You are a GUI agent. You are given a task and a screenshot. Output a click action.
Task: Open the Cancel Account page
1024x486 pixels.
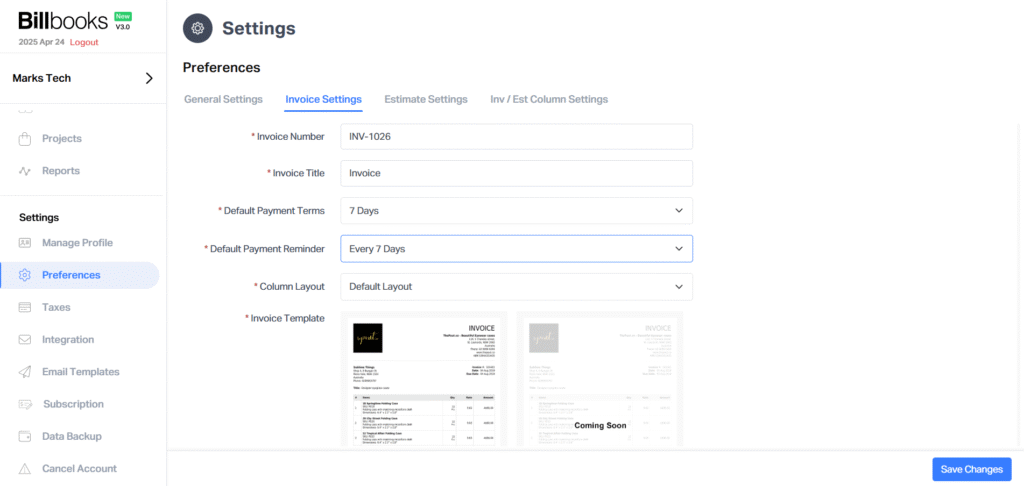pyautogui.click(x=80, y=468)
